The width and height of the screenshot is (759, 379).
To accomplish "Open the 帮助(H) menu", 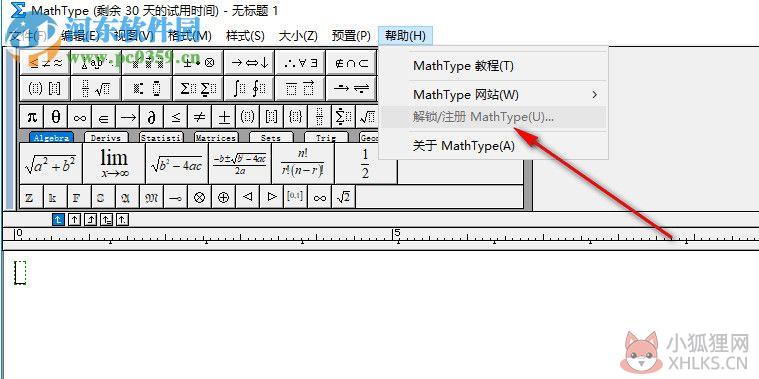I will 405,35.
